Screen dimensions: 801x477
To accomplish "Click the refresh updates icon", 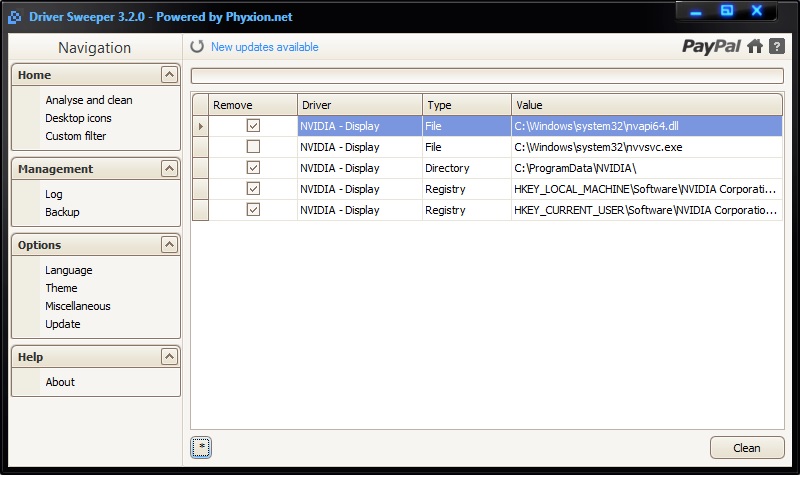I will click(x=197, y=46).
